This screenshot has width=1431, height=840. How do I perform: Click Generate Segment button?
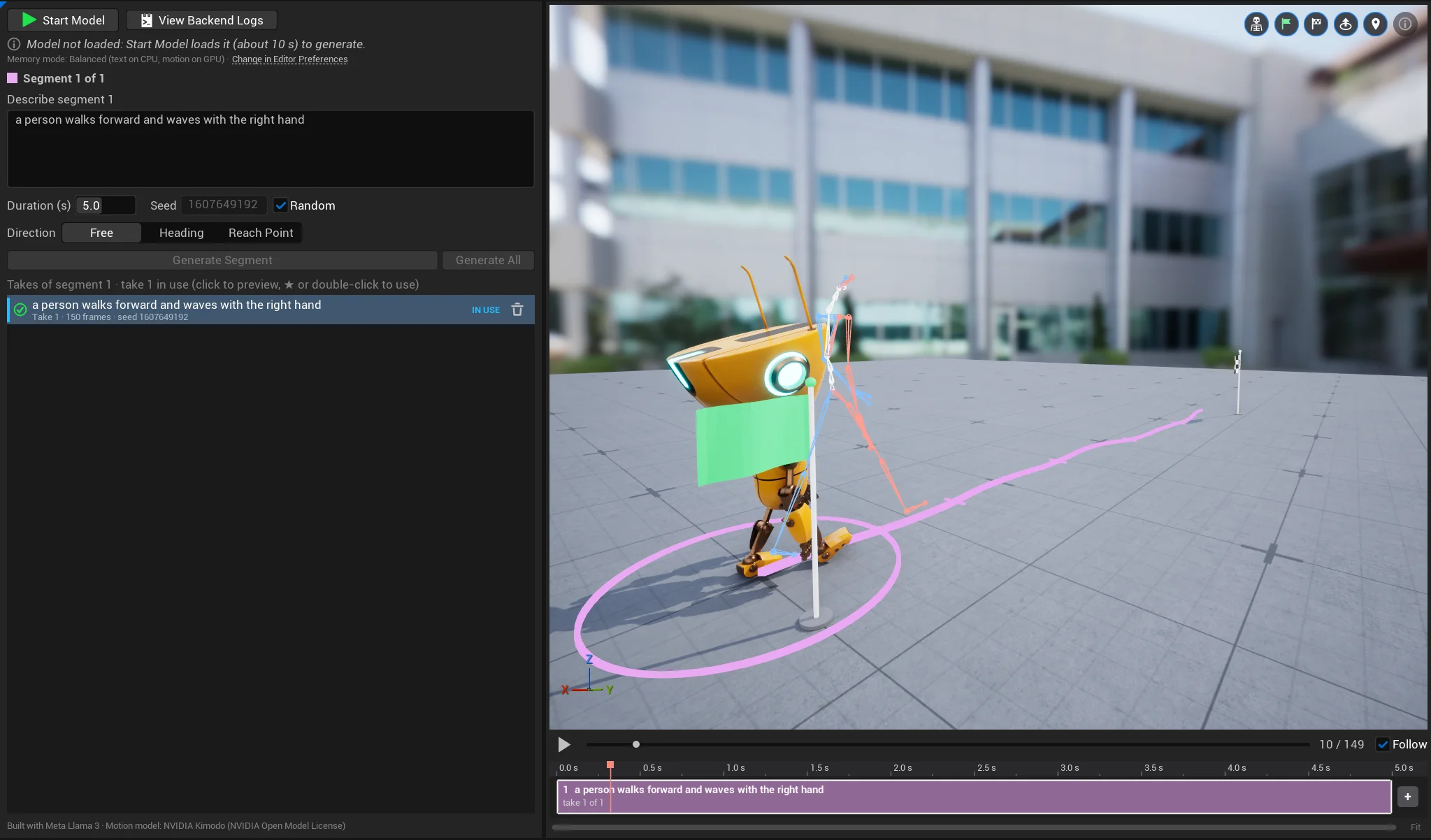[222, 260]
